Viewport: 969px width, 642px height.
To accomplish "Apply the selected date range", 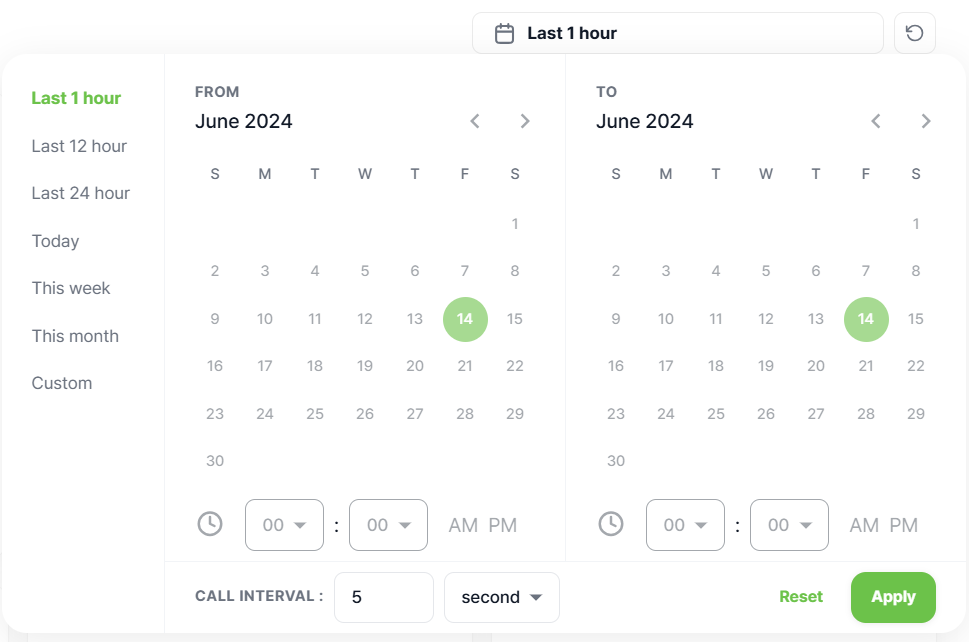I will pos(893,597).
